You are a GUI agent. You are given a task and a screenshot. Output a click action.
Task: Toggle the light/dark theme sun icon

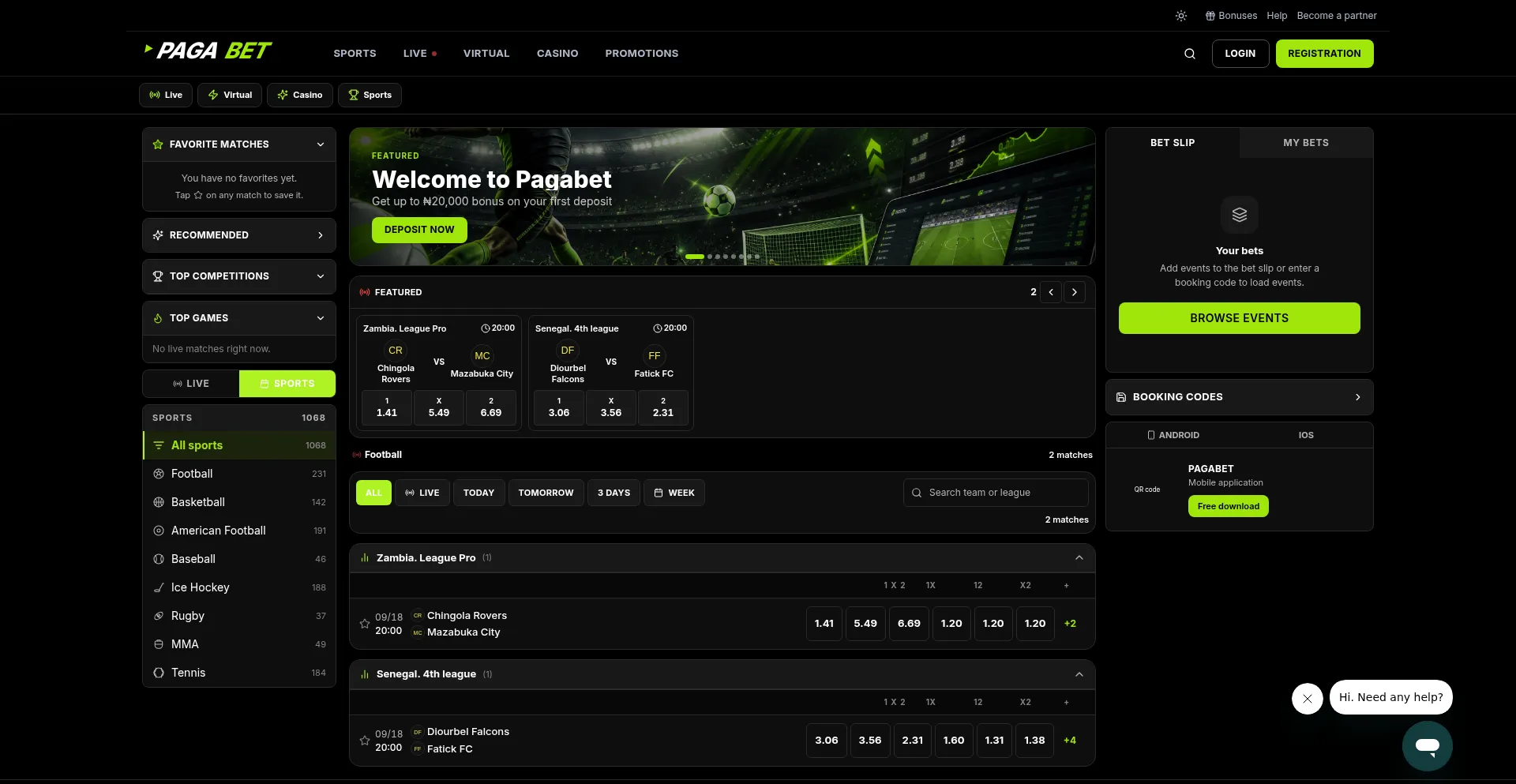tap(1181, 16)
